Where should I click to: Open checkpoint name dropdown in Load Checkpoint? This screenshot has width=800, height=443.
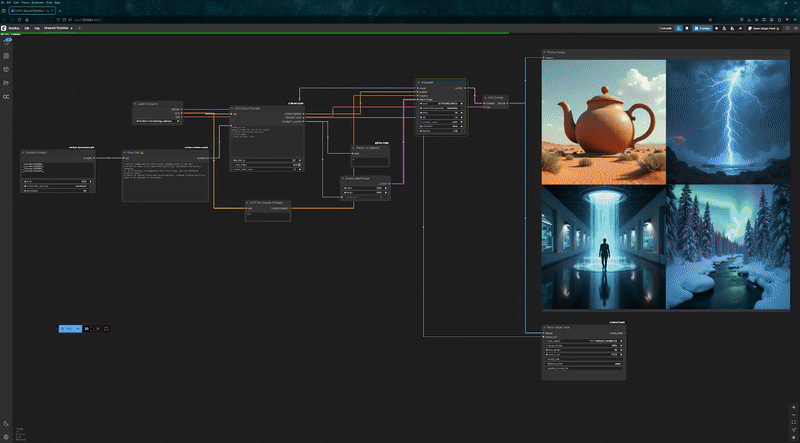[158, 120]
